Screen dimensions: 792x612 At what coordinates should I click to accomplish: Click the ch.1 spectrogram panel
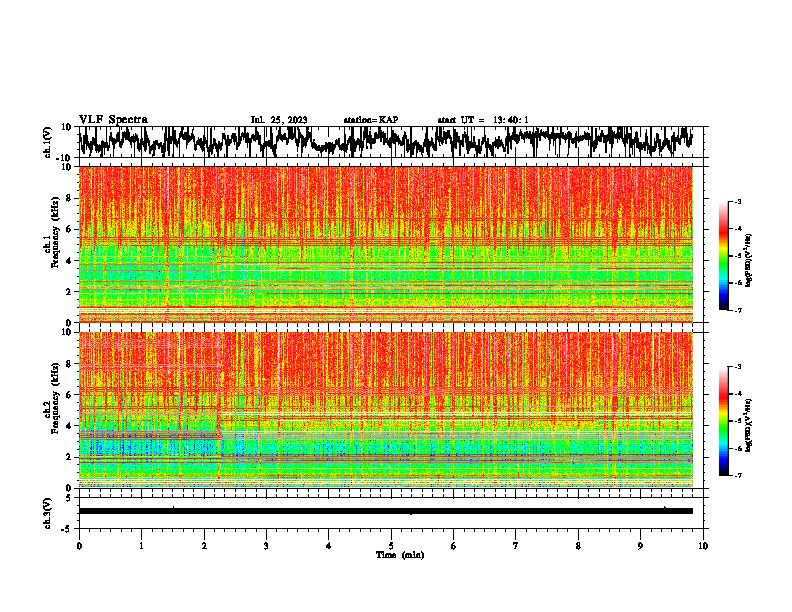click(385, 244)
